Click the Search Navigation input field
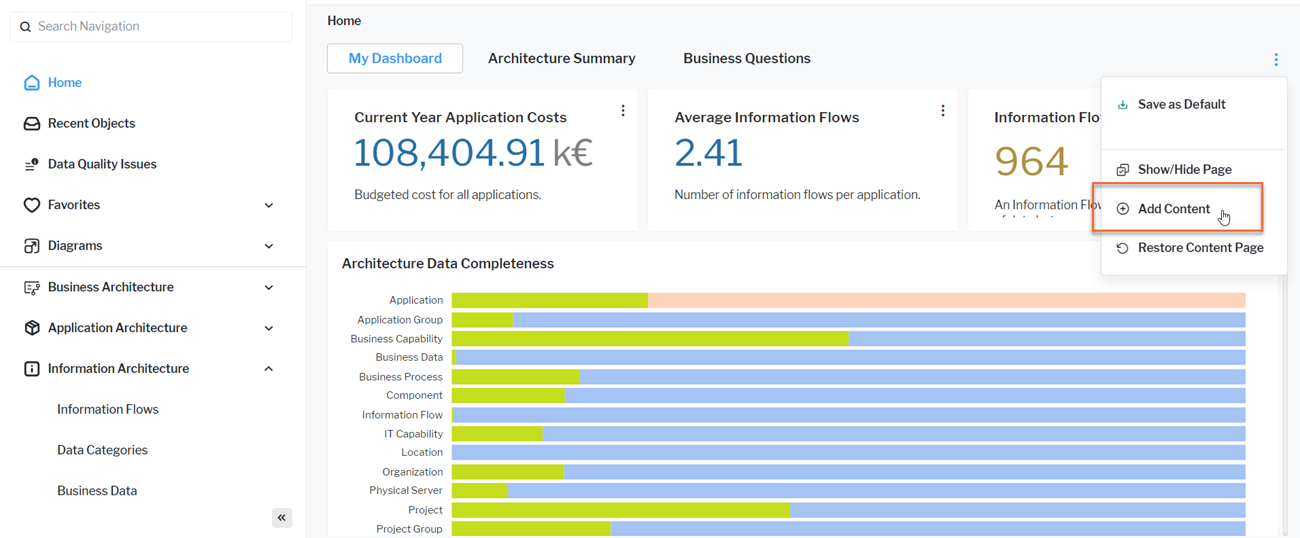 (160, 27)
